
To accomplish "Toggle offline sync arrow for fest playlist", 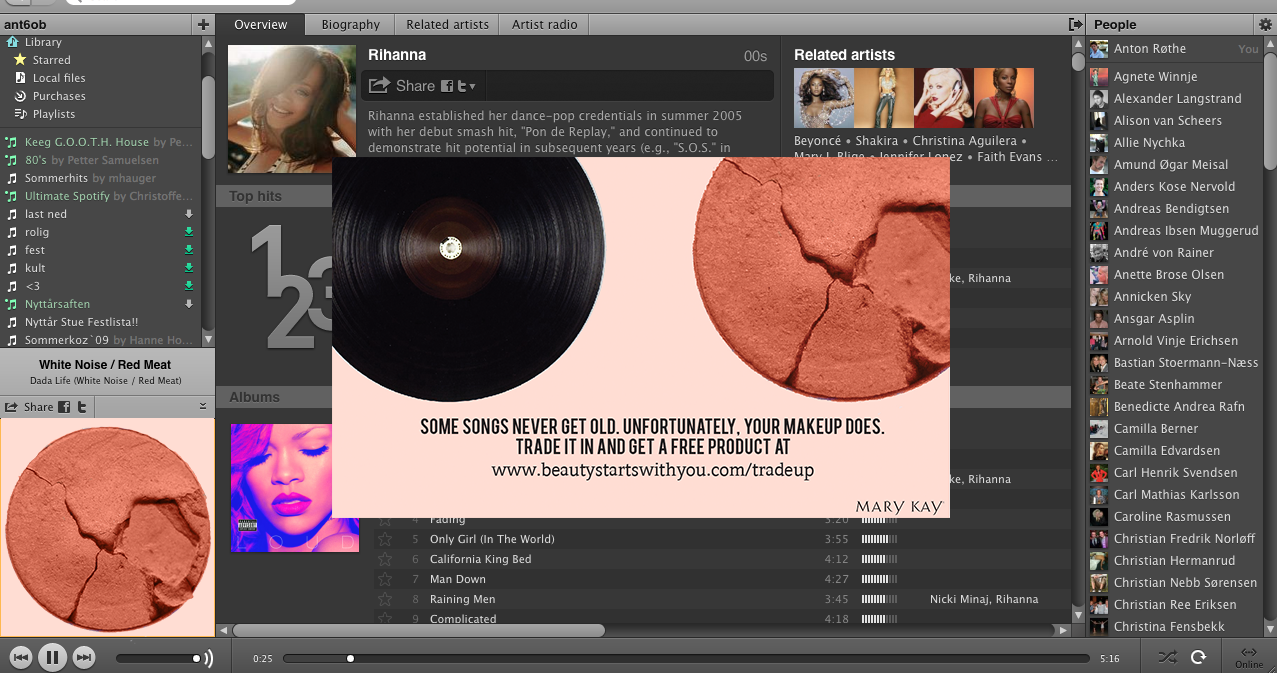I will click(x=189, y=250).
